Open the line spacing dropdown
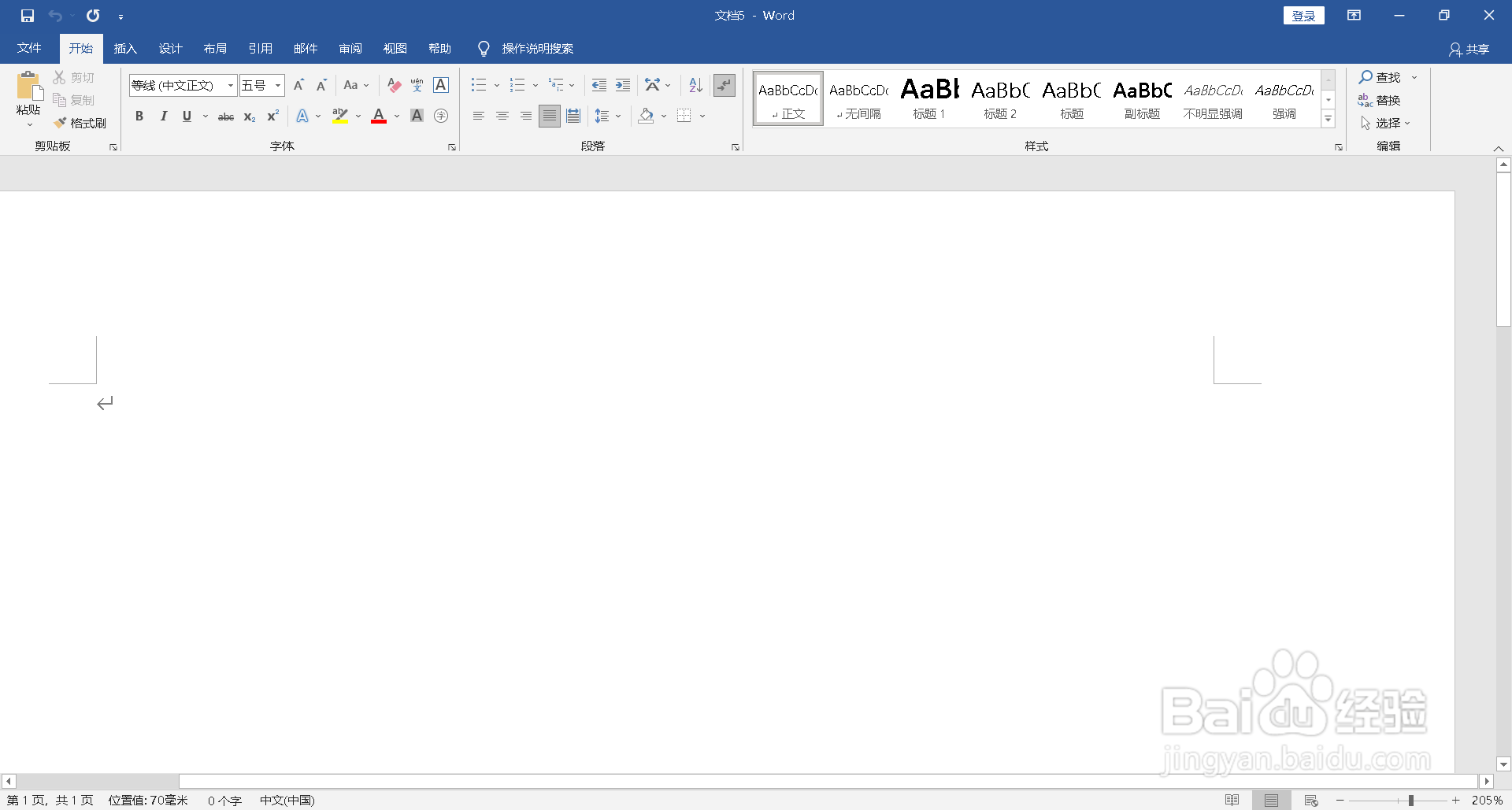Image resolution: width=1512 pixels, height=810 pixels. click(608, 116)
